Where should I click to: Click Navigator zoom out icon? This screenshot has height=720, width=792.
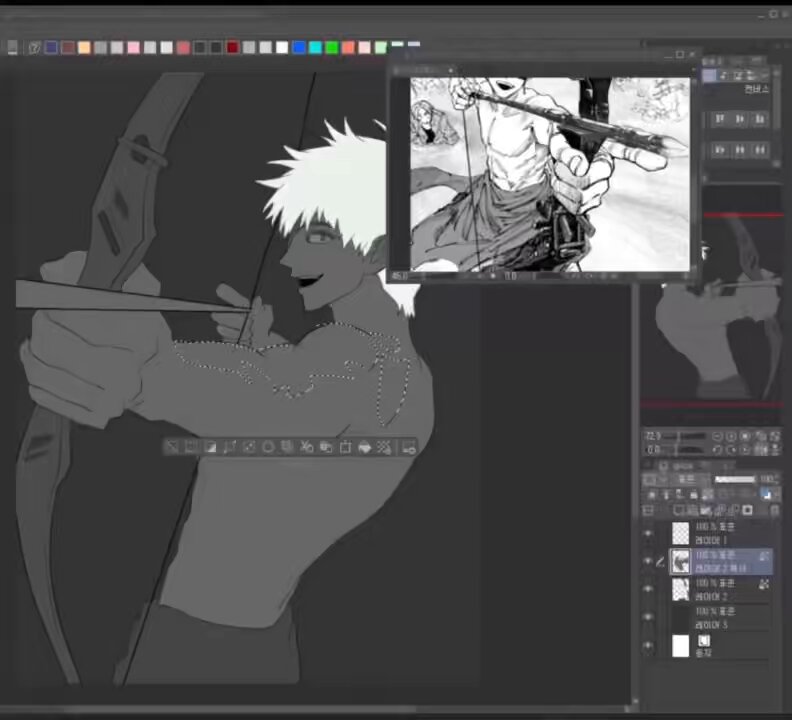click(x=717, y=436)
